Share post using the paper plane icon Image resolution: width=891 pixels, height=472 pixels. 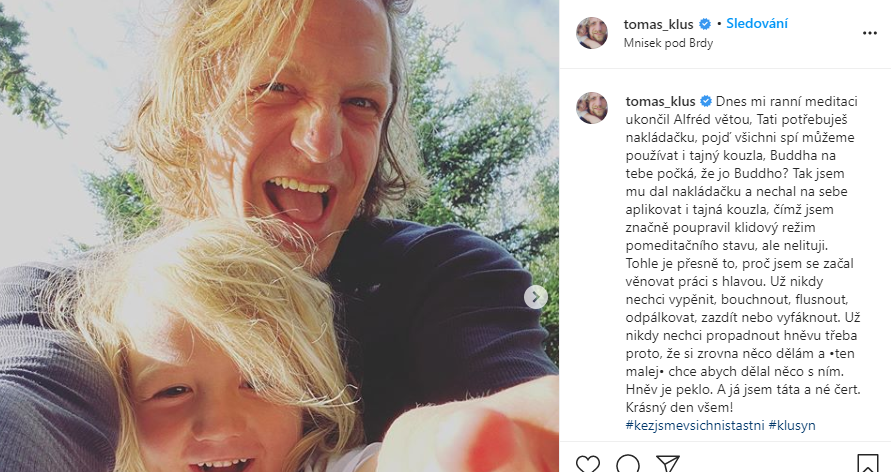667,464
